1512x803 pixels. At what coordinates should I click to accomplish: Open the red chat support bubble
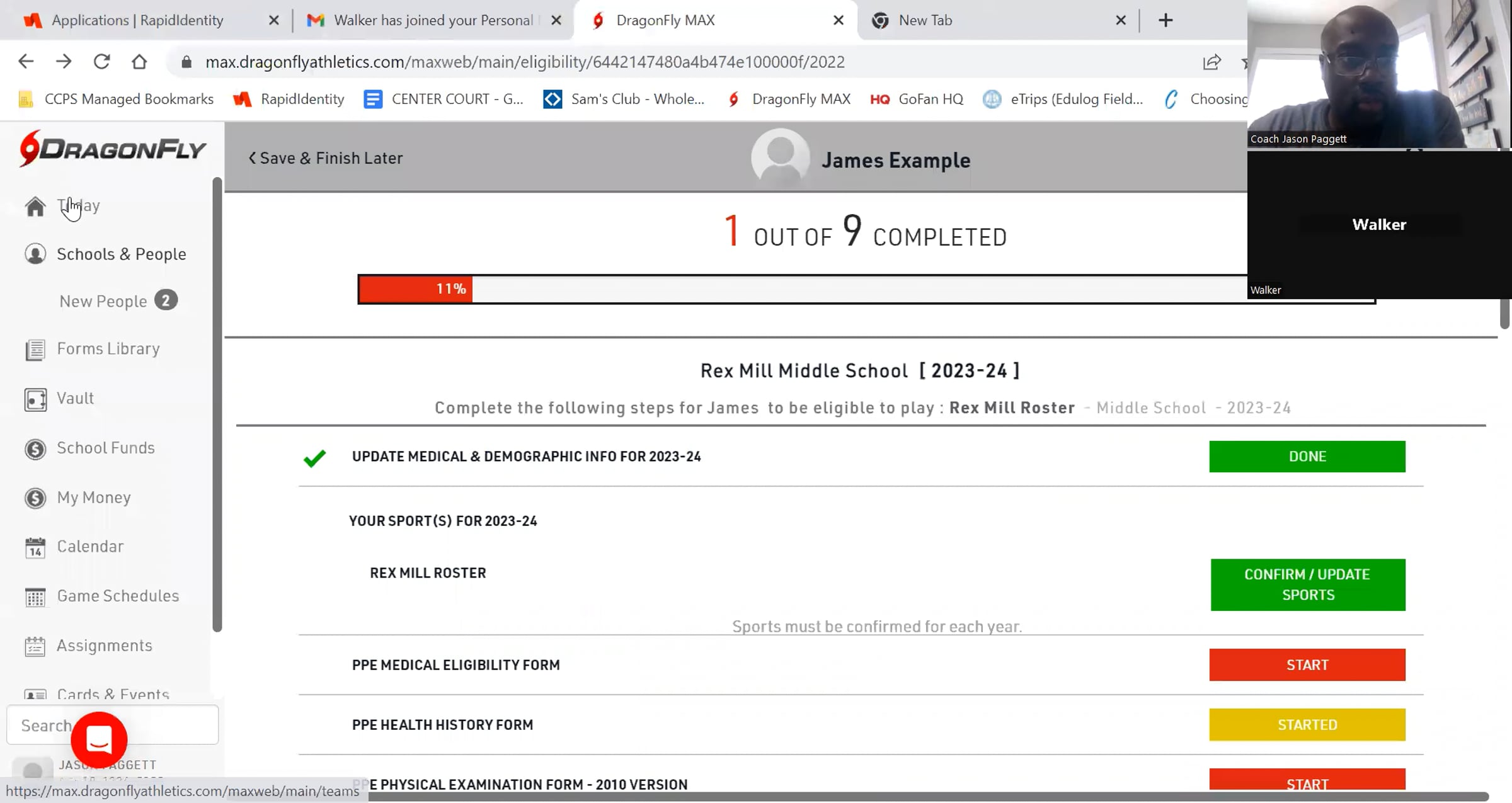tap(99, 739)
